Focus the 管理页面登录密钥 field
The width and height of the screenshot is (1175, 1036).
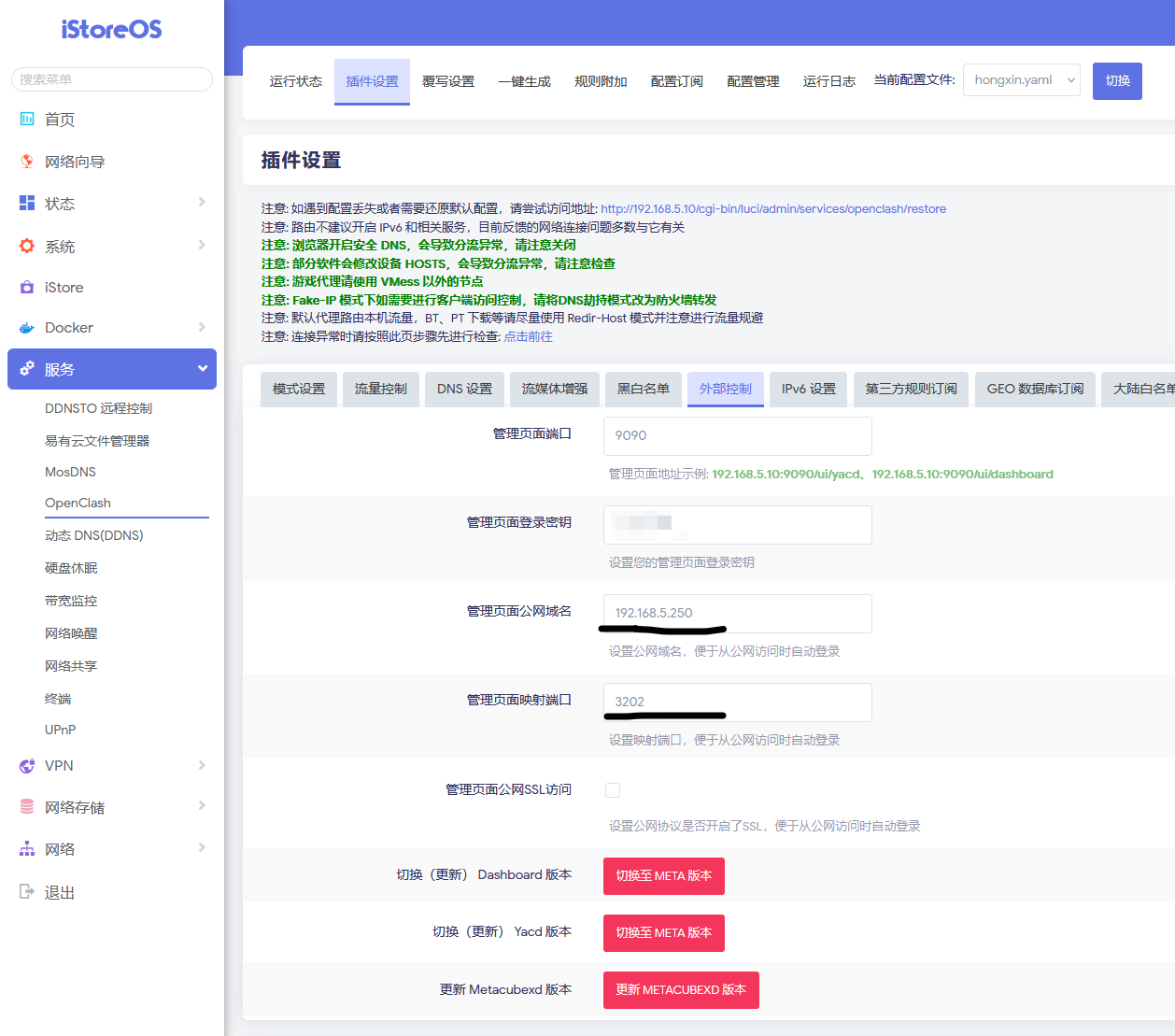pyautogui.click(x=738, y=525)
